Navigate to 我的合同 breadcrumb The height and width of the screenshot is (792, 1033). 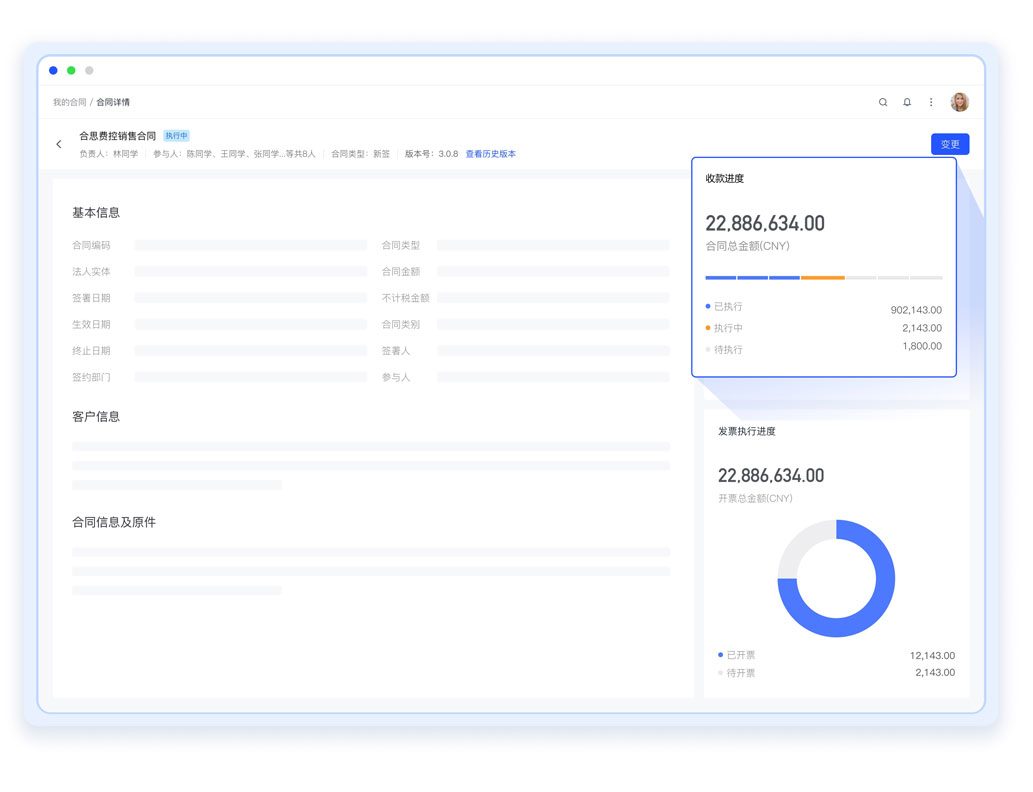[x=69, y=102]
